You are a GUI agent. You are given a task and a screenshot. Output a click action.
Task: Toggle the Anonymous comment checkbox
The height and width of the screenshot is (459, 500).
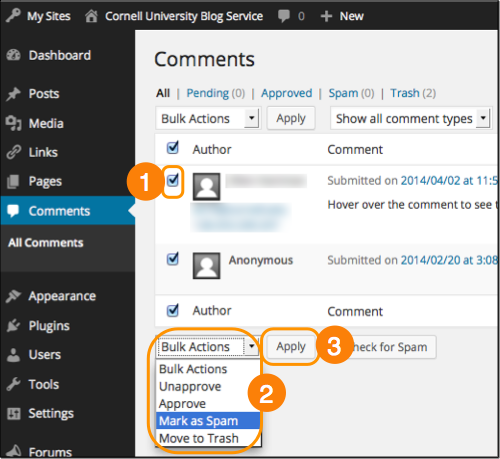coord(173,259)
